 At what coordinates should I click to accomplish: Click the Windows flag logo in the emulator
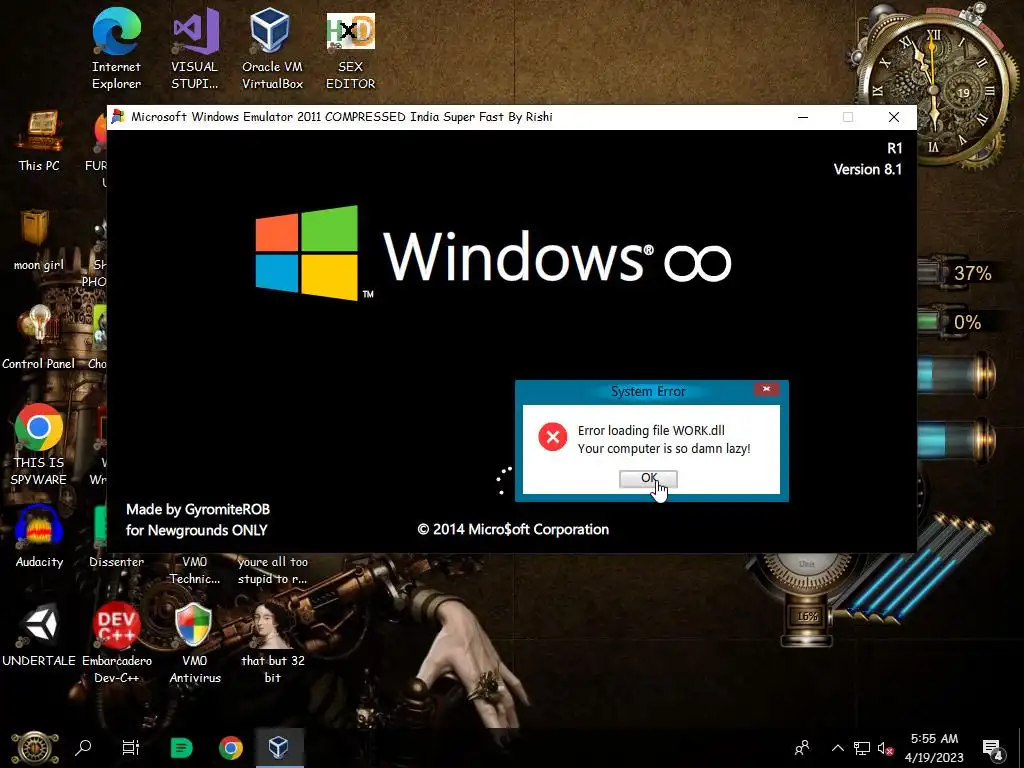click(306, 252)
